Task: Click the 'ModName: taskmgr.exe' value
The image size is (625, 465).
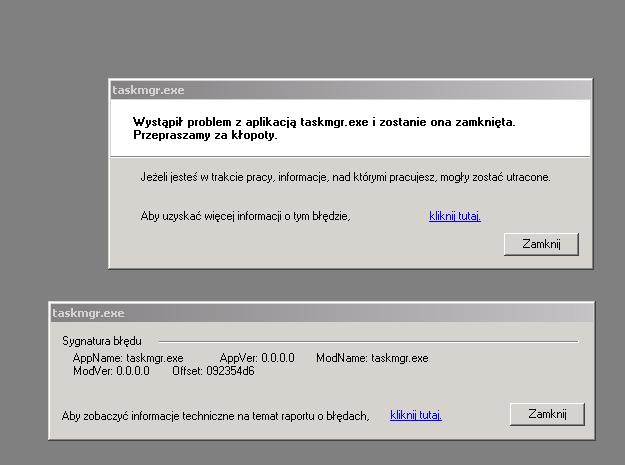Action: (372, 358)
